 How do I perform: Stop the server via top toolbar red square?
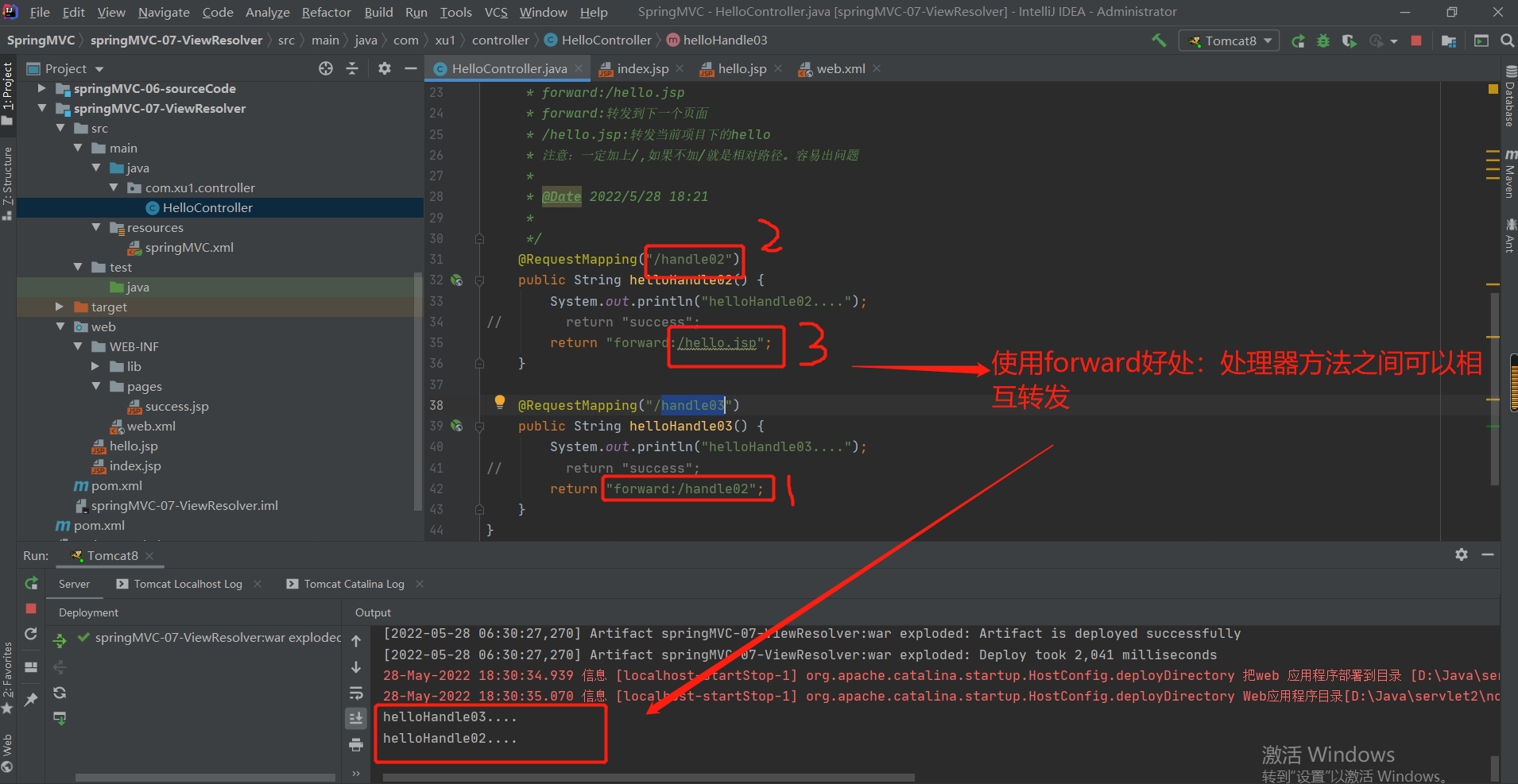(x=1416, y=41)
